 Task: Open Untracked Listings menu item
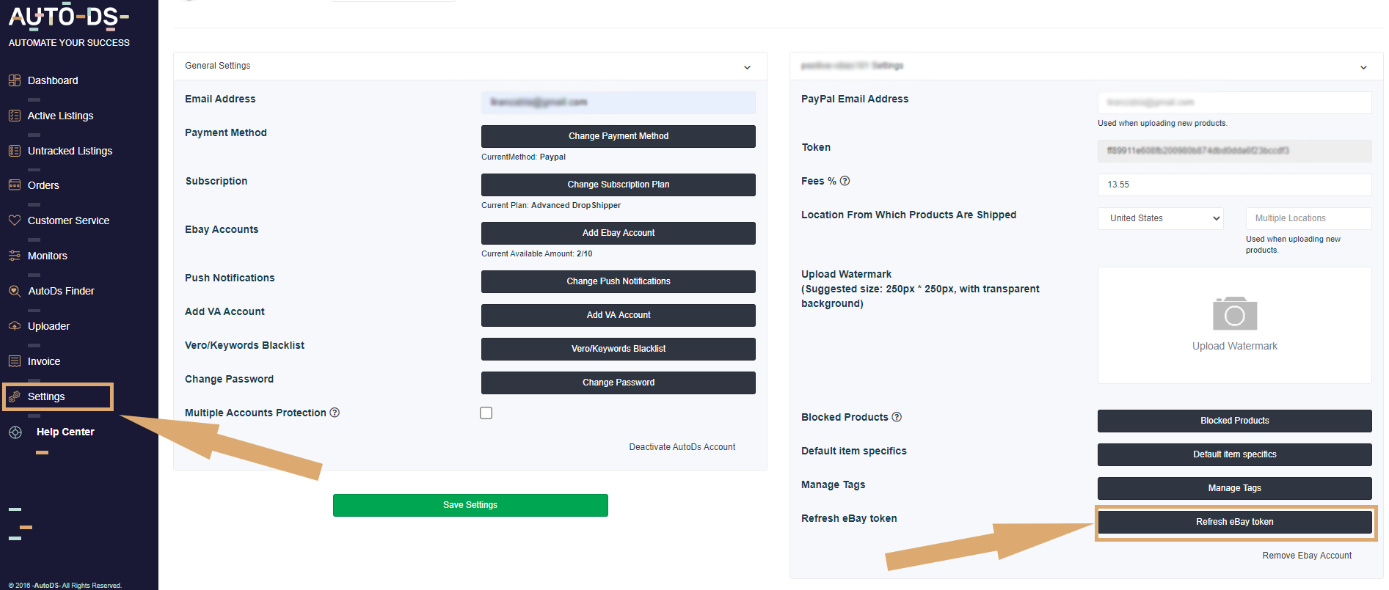70,151
